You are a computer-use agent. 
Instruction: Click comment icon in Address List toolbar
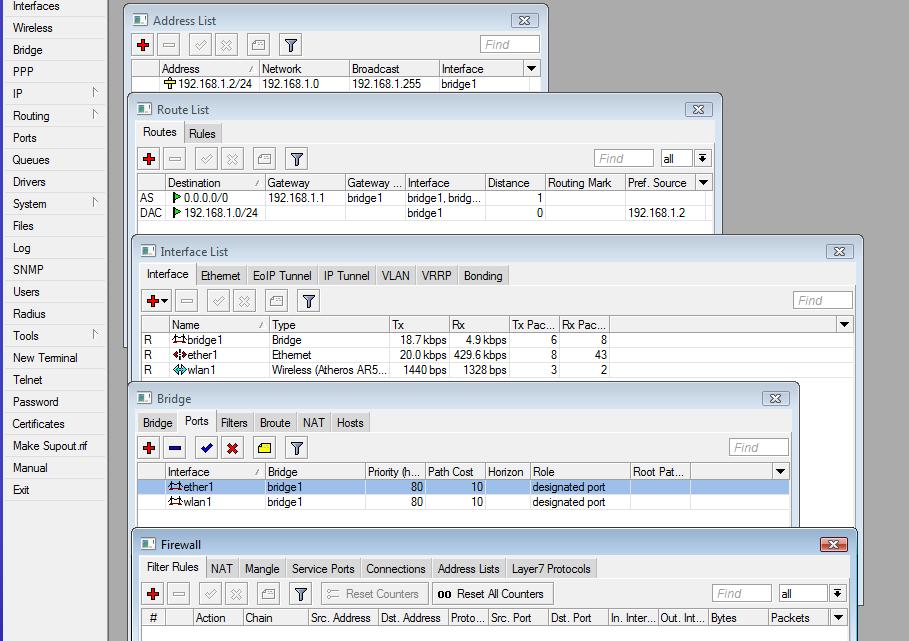(259, 45)
